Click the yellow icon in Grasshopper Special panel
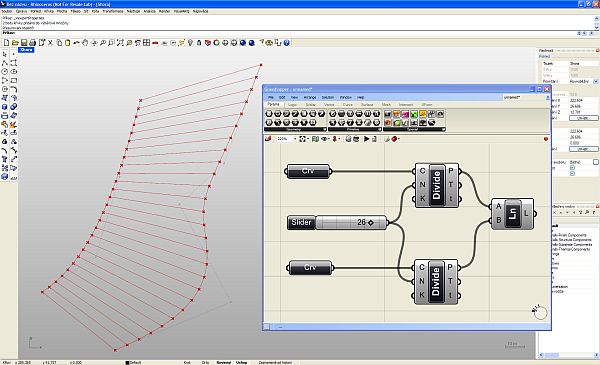 [422, 114]
